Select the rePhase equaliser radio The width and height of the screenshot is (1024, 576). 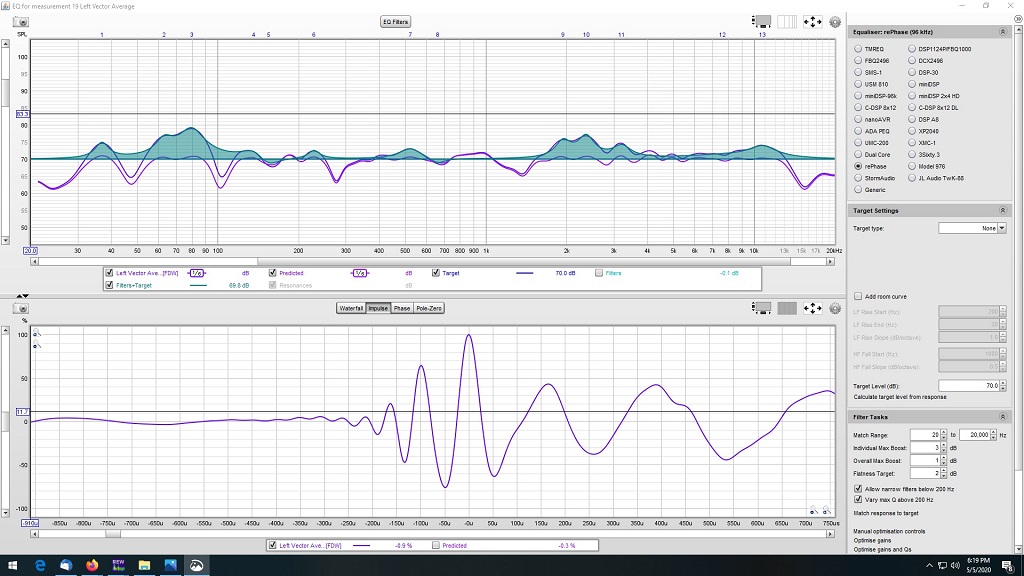pos(858,167)
